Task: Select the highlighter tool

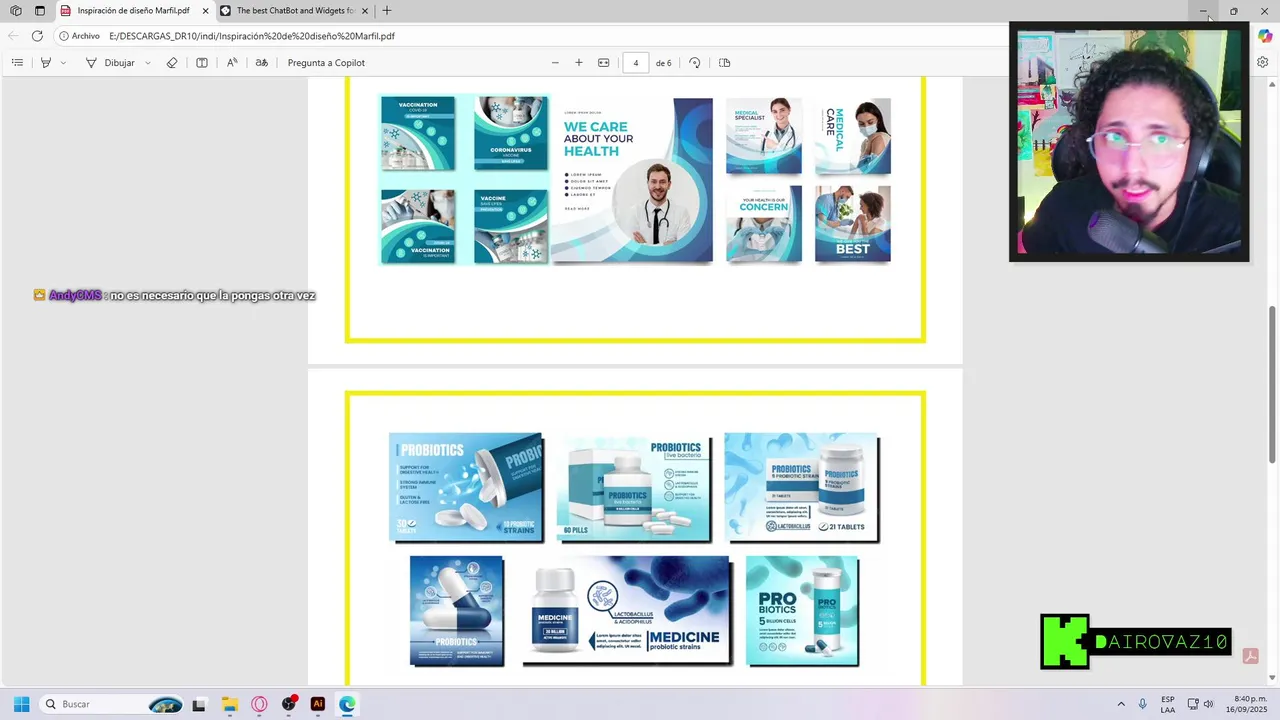Action: tap(45, 63)
